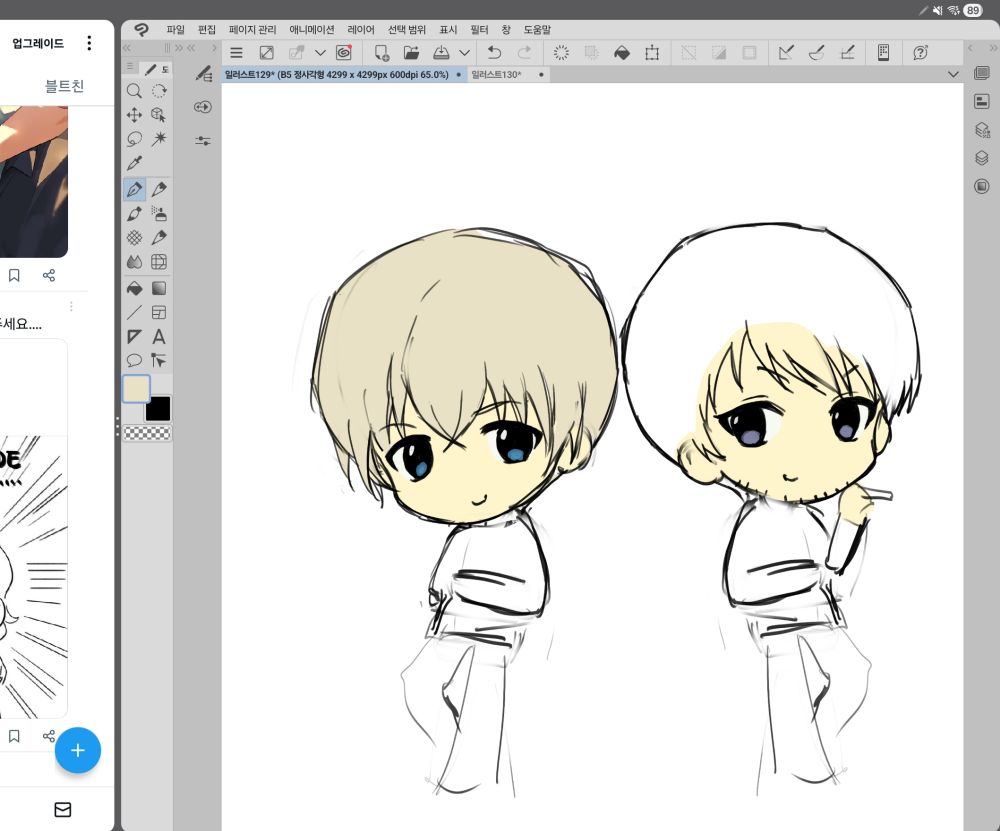The height and width of the screenshot is (831, 1000).
Task: Select the Pencil tool beside Pen
Action: 159,189
